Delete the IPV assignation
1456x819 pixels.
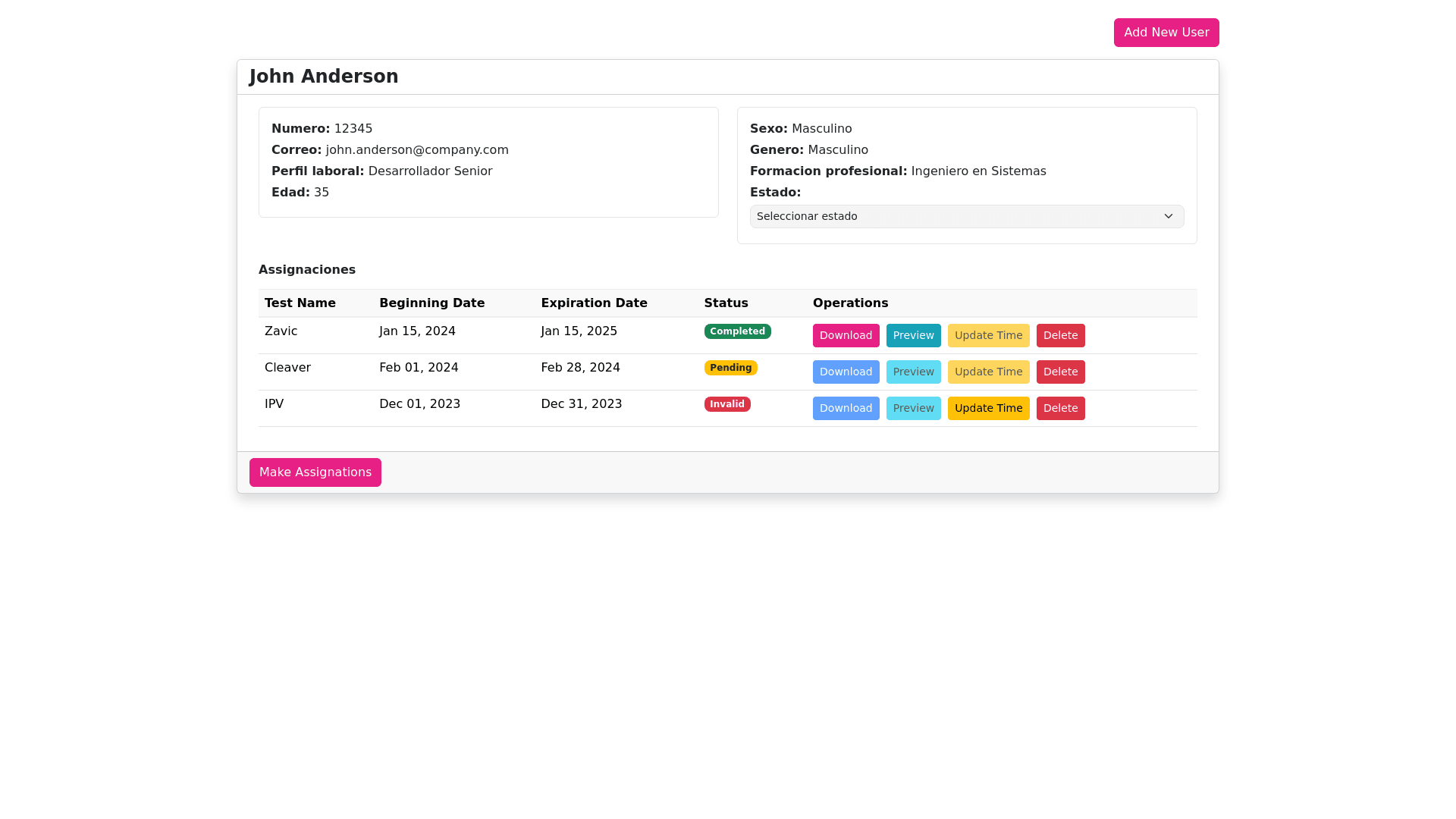[x=1060, y=409]
